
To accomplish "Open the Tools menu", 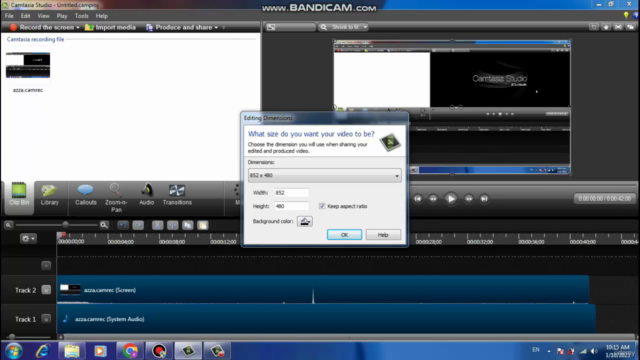I will (x=81, y=16).
